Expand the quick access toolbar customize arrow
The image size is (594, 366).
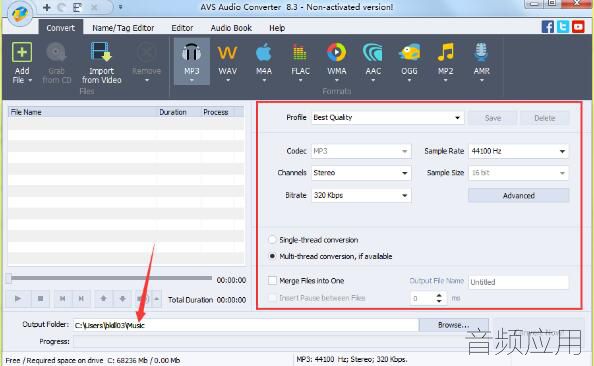(x=120, y=7)
